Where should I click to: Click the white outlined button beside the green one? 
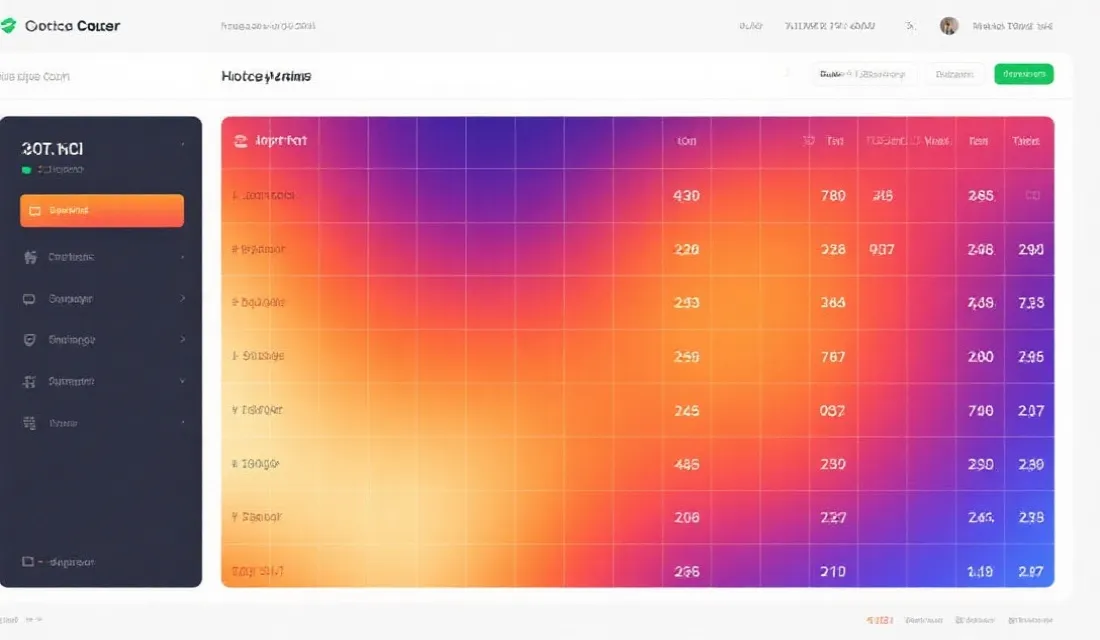pos(954,74)
